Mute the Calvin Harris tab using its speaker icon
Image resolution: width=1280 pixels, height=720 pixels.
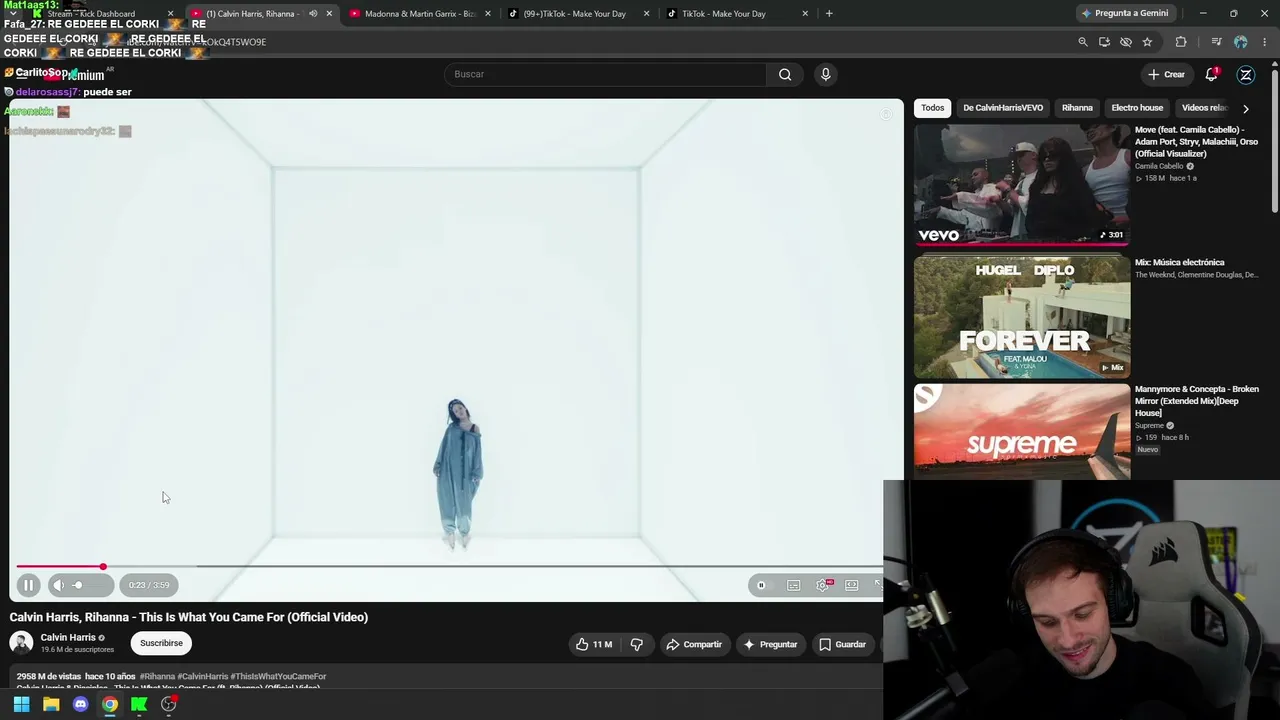313,14
